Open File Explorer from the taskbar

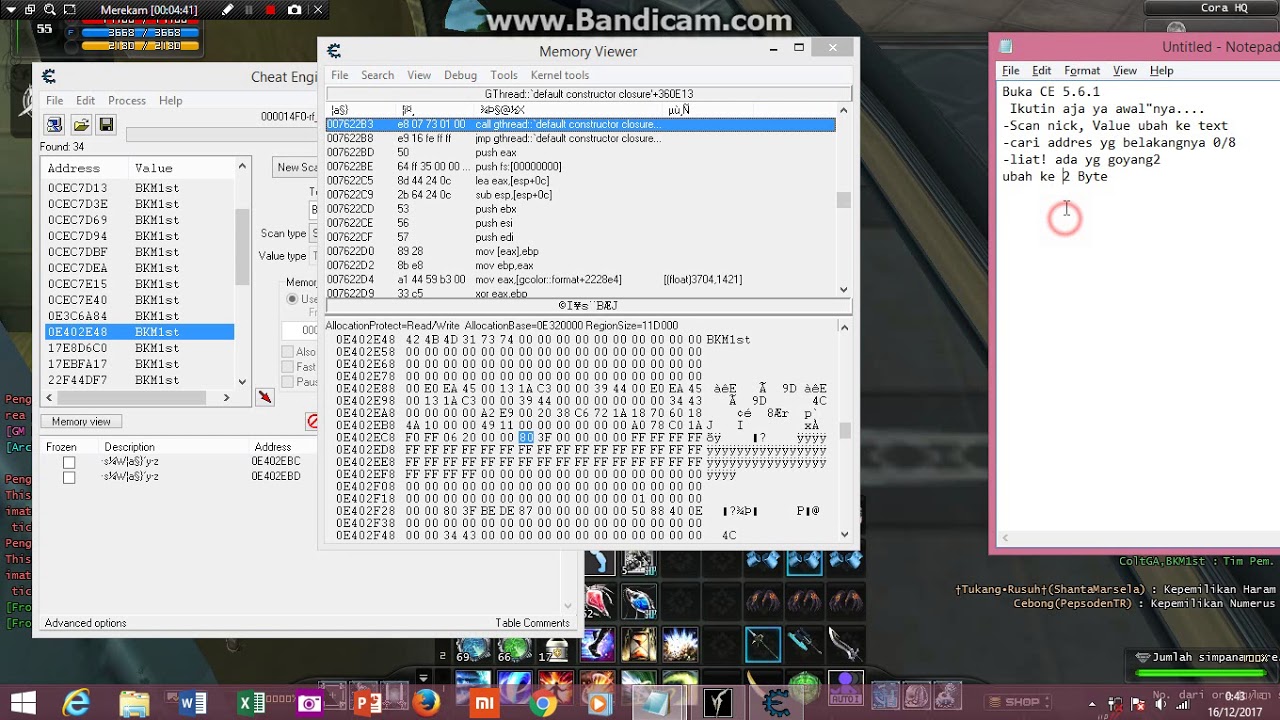tap(134, 703)
